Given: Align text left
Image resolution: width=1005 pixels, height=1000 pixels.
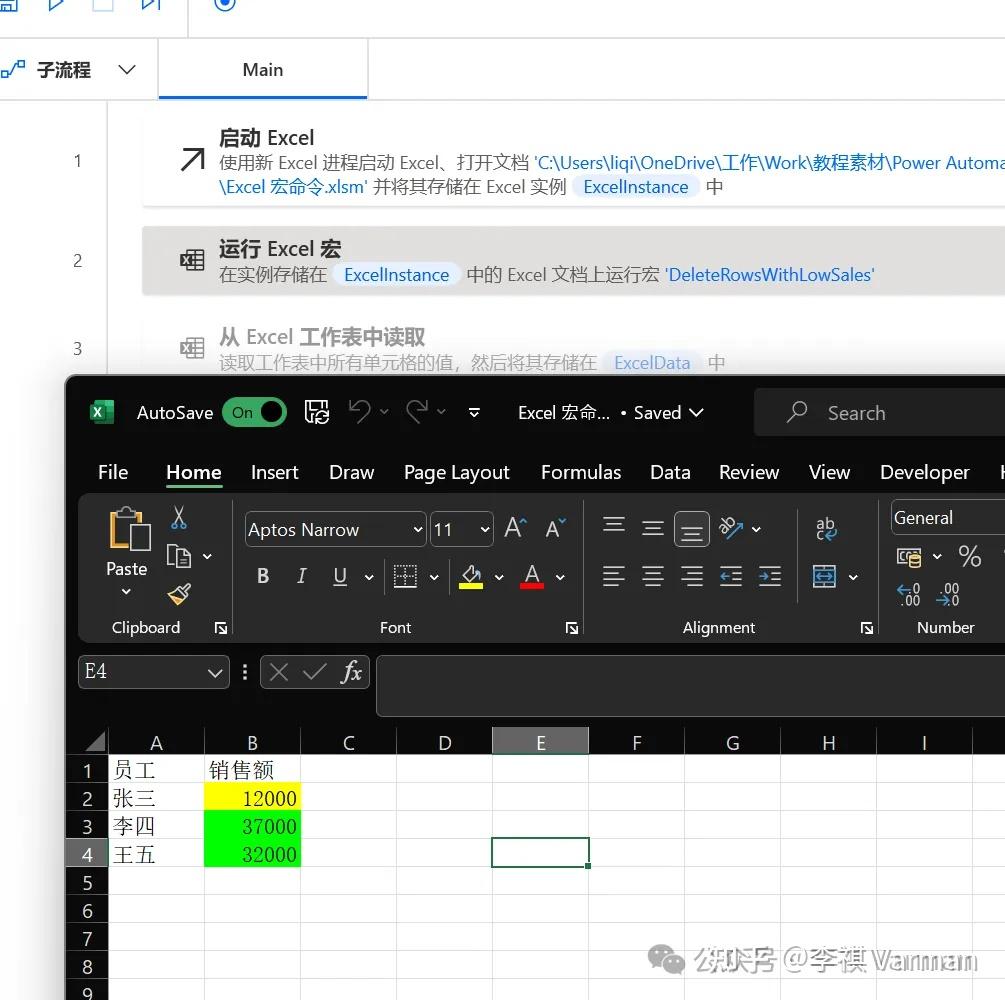Looking at the screenshot, I should tap(614, 576).
